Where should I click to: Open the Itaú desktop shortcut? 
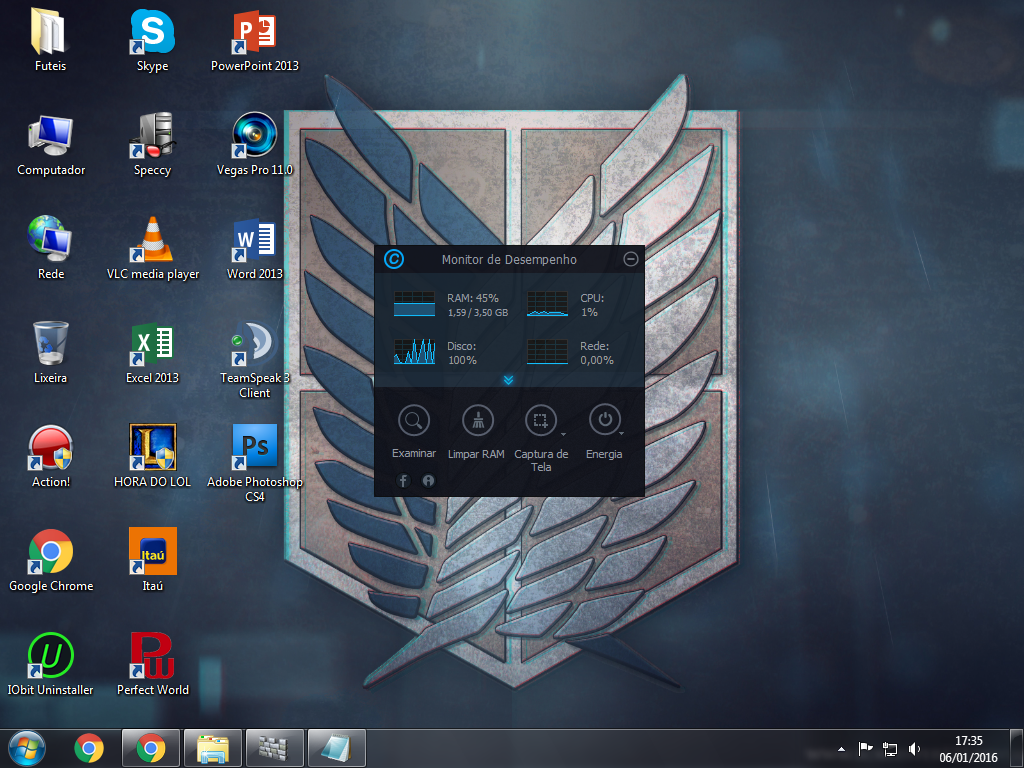click(152, 560)
